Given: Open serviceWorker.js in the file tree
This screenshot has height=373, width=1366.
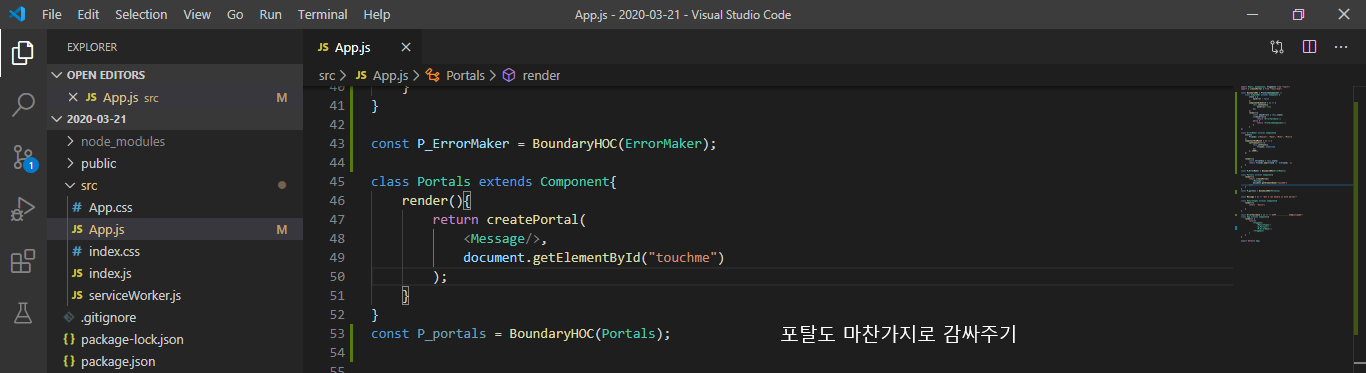Looking at the screenshot, I should click(x=175, y=295).
